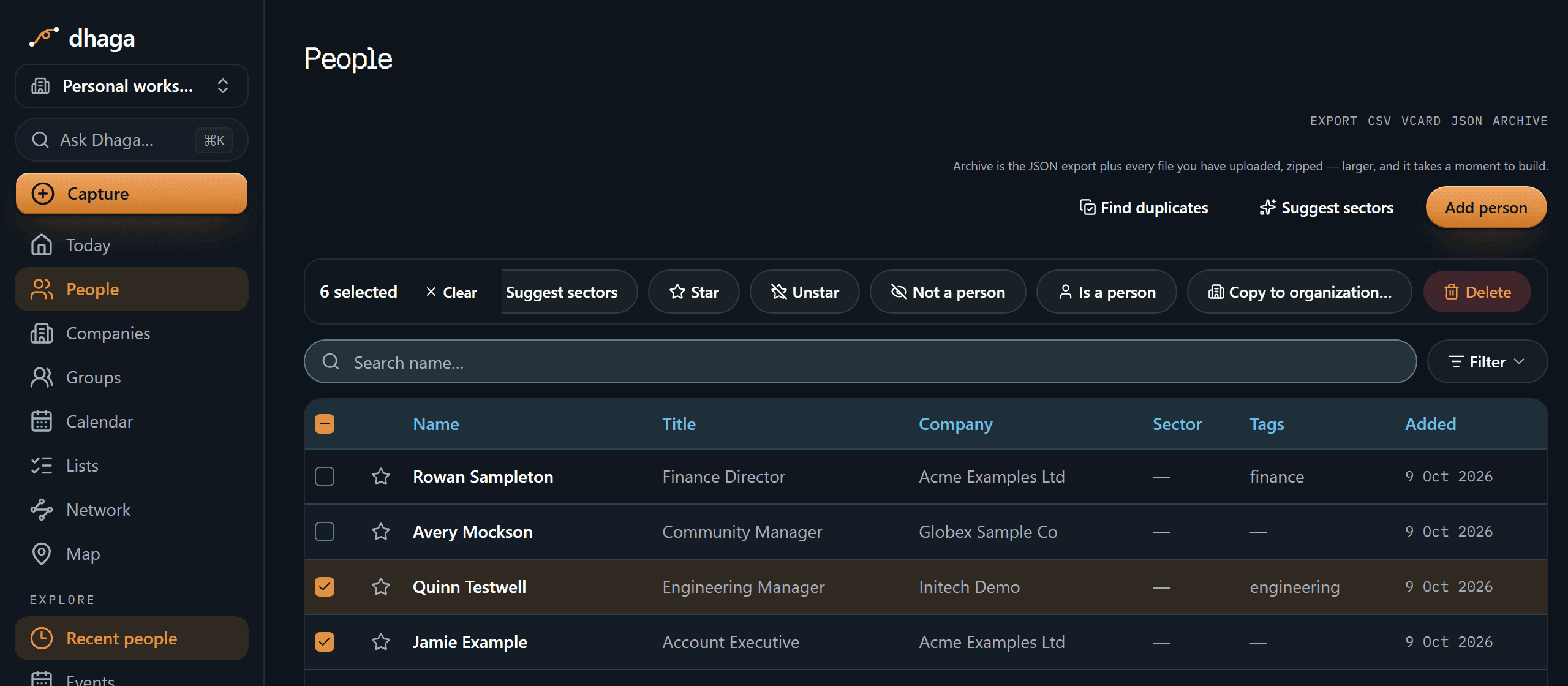Click the Companies building icon in sidebar
Screen dimensions: 1568x686
click(42, 333)
